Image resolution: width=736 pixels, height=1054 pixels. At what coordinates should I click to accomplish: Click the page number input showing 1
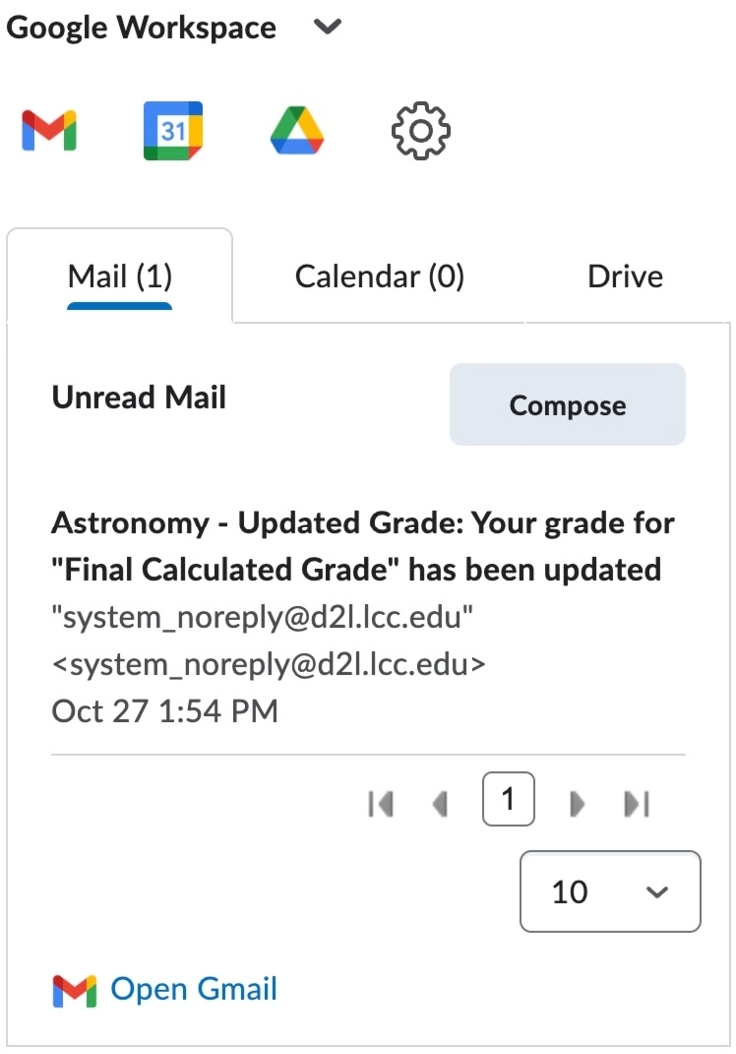tap(508, 799)
